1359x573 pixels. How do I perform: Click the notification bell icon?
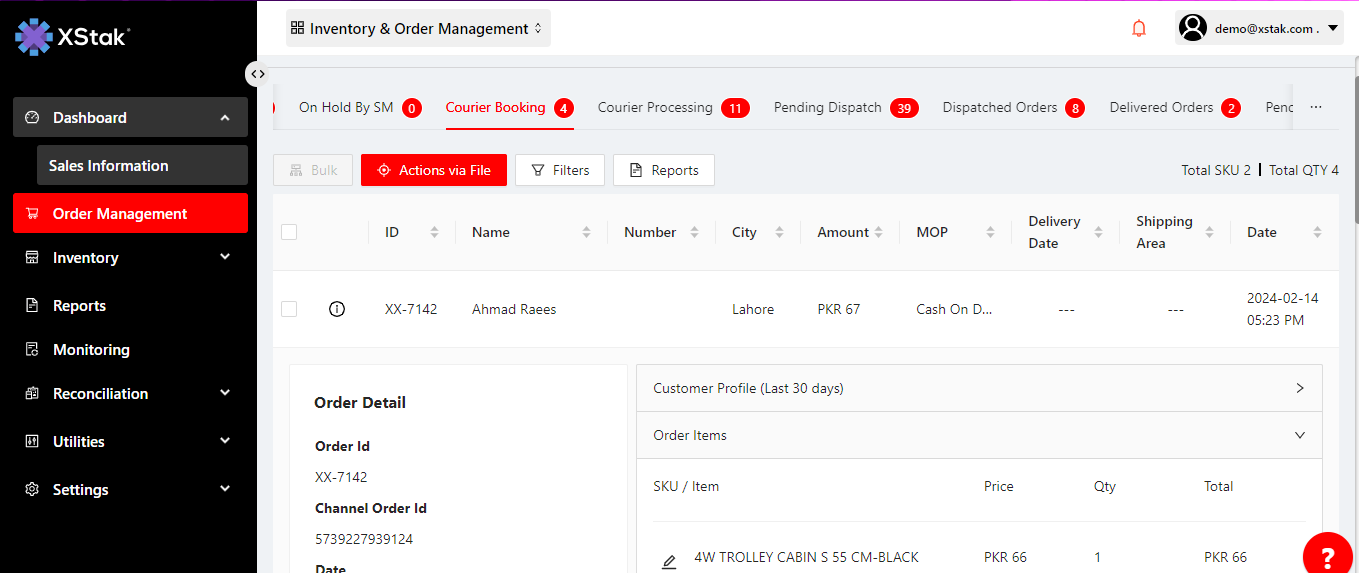tap(1138, 29)
